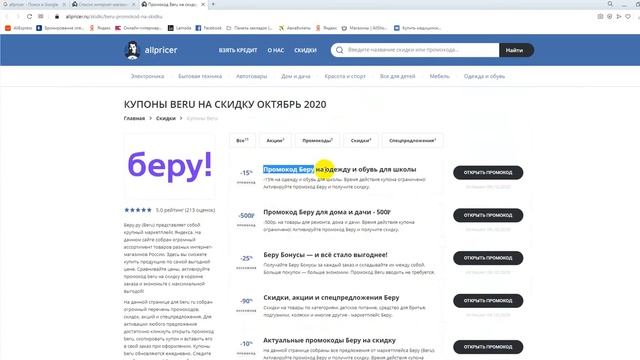
Task: Click the address bar URL
Action: tap(114, 16)
